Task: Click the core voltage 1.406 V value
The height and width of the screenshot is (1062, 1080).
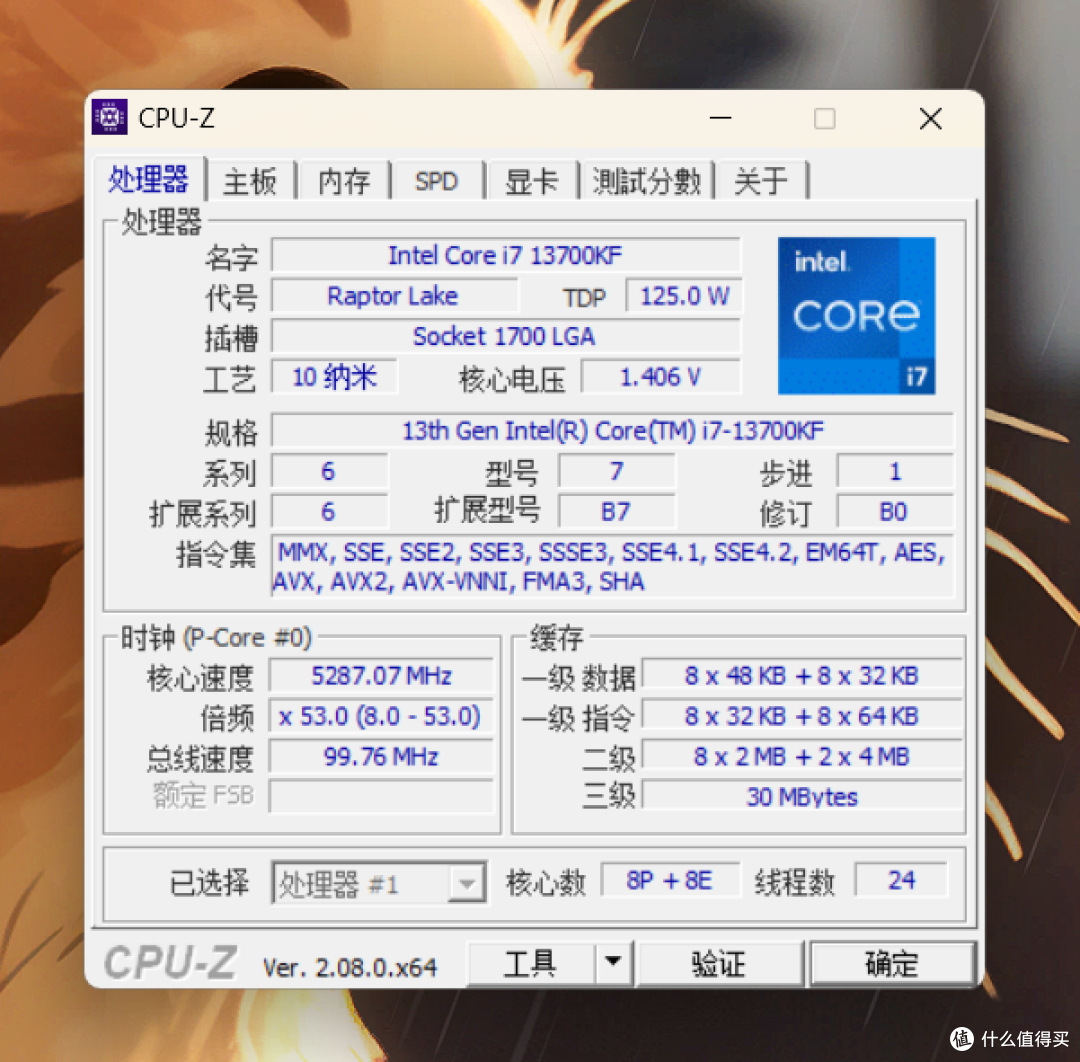Action: [661, 377]
